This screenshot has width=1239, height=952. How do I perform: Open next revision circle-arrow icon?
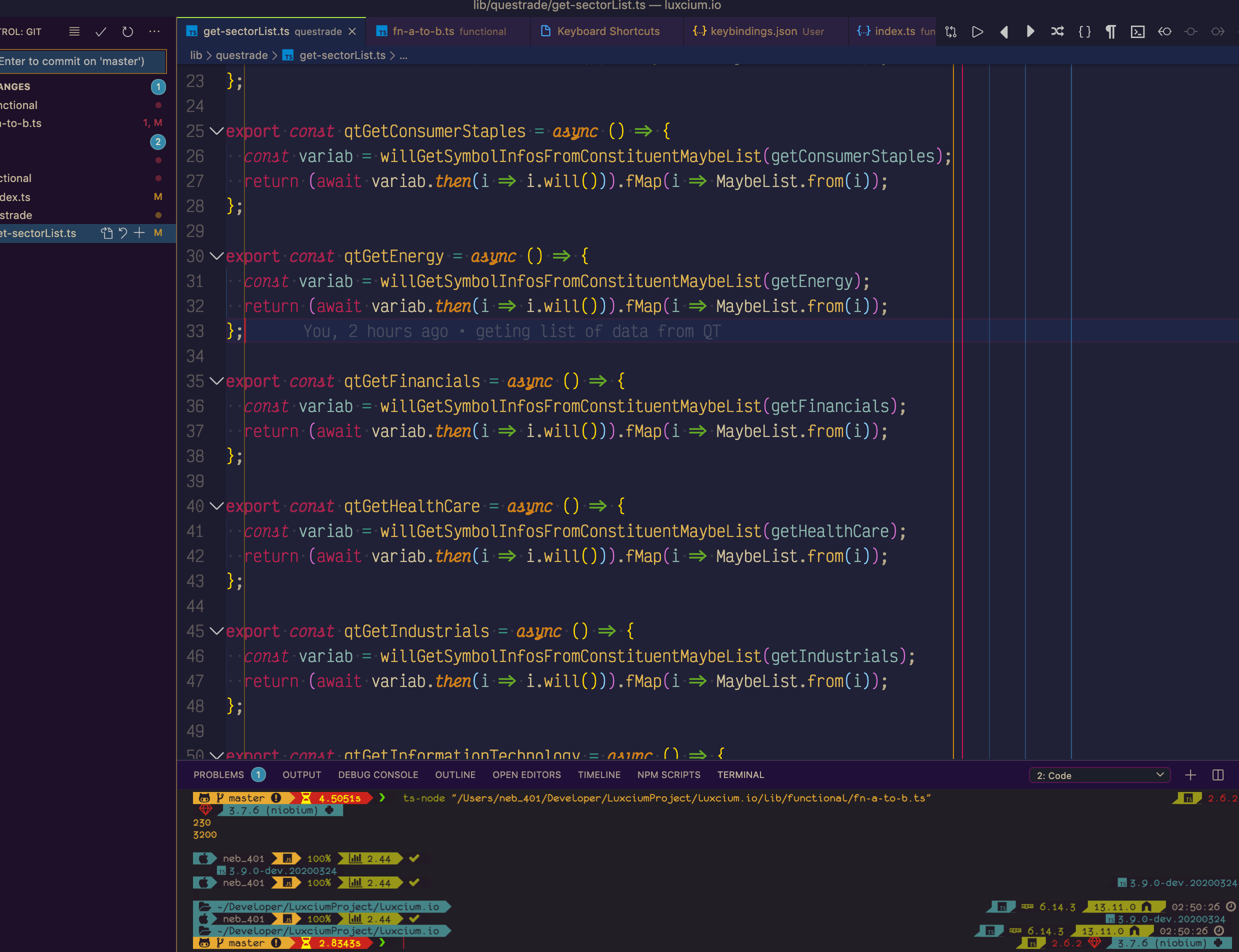click(x=1217, y=31)
